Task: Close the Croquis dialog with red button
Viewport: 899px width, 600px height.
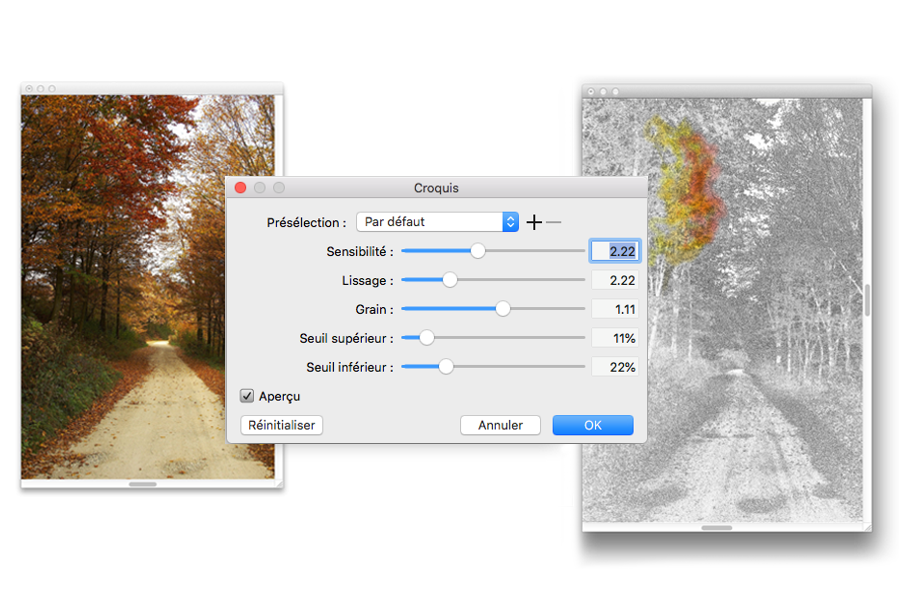Action: point(240,188)
